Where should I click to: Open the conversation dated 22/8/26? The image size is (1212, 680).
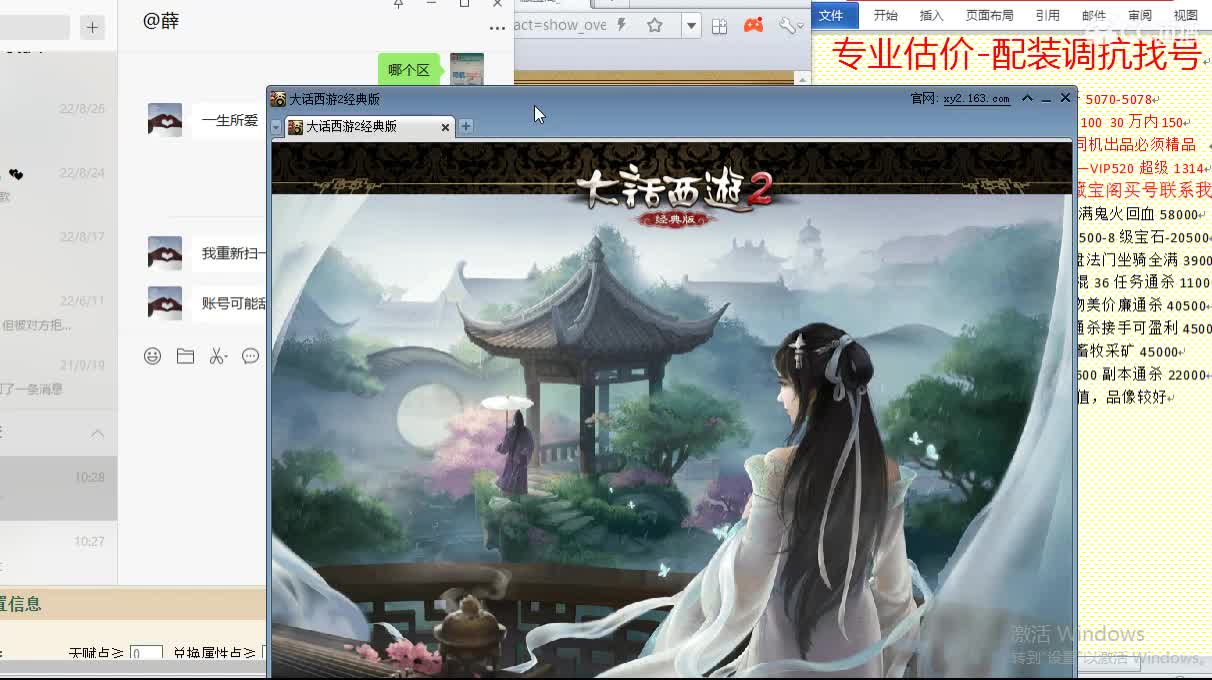pos(58,118)
